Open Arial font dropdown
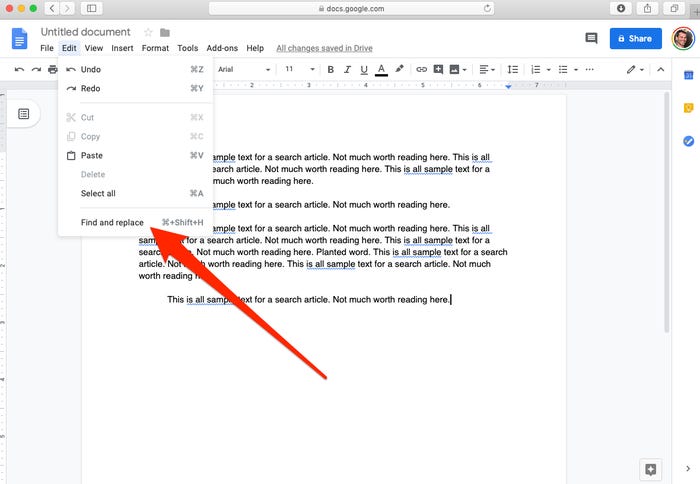700x484 pixels. click(x=244, y=69)
